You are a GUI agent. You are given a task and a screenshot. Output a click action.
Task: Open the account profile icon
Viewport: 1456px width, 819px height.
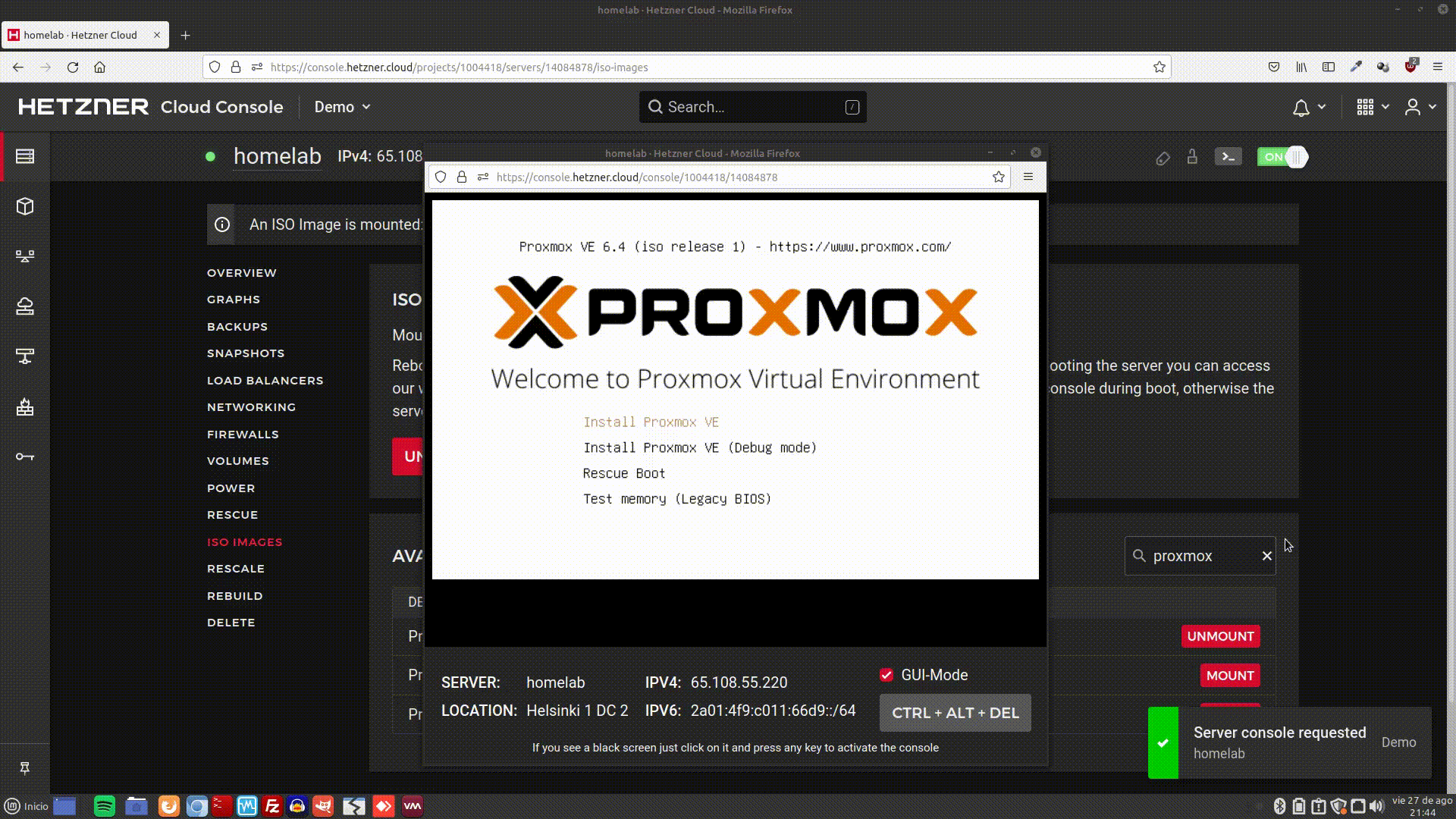coord(1412,107)
